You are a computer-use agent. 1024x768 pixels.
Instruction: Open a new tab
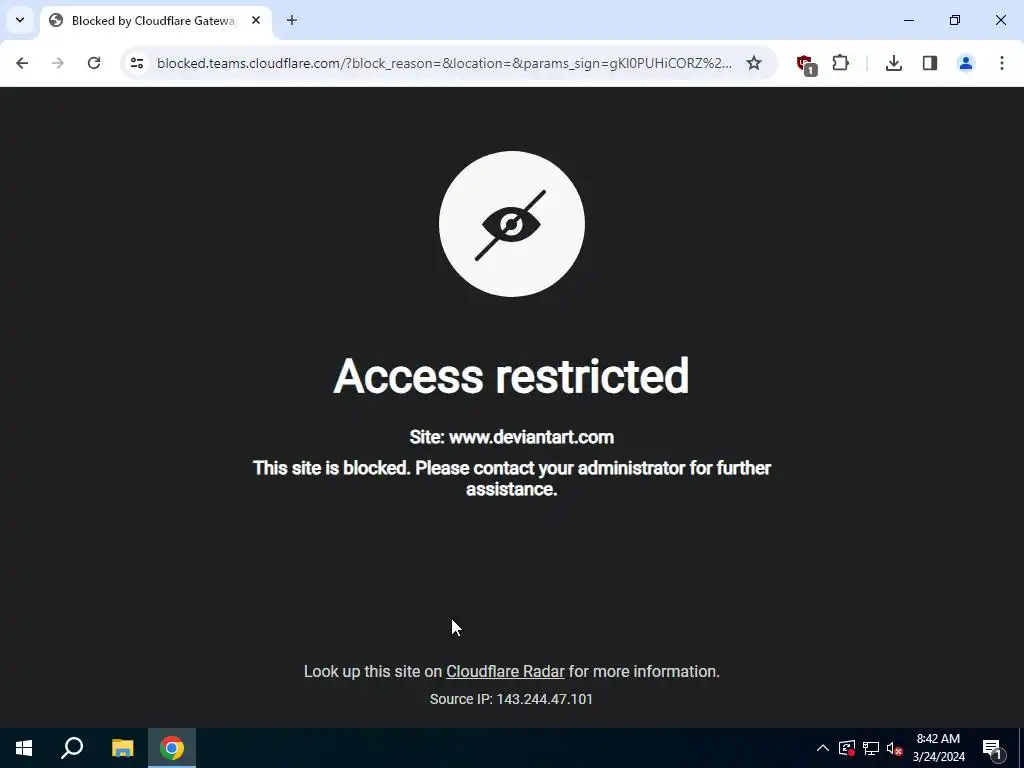tap(292, 20)
